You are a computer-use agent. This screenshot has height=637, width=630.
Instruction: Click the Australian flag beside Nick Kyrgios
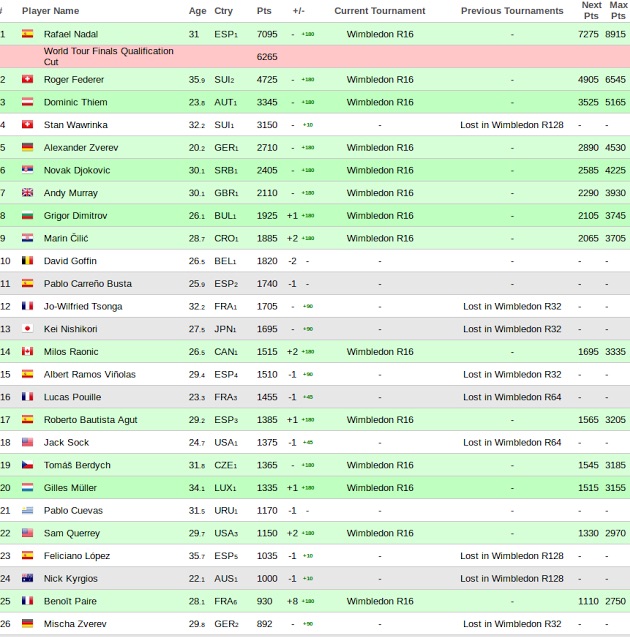click(x=27, y=579)
